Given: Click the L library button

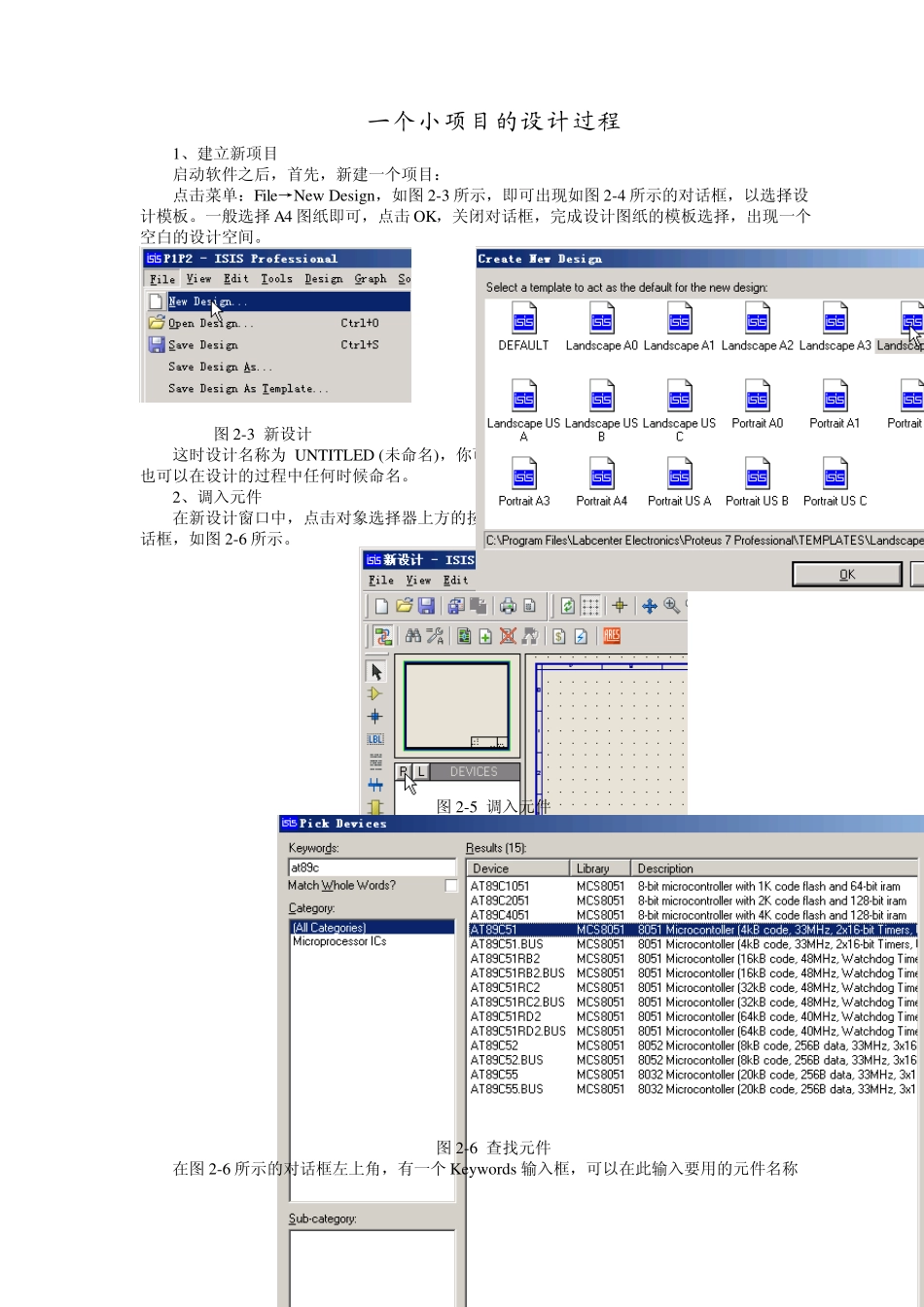Looking at the screenshot, I should click(421, 771).
